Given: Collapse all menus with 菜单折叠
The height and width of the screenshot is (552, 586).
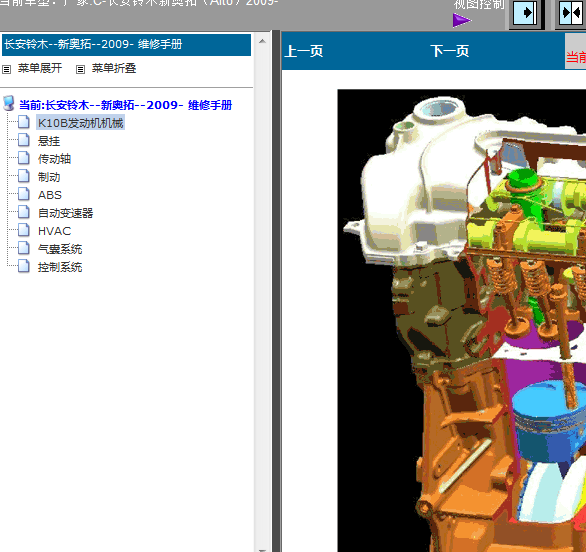Looking at the screenshot, I should point(114,68).
